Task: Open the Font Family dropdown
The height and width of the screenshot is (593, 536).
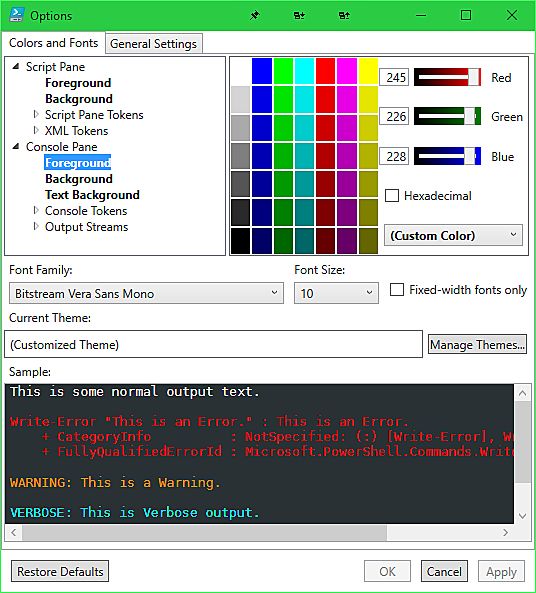Action: tap(146, 293)
